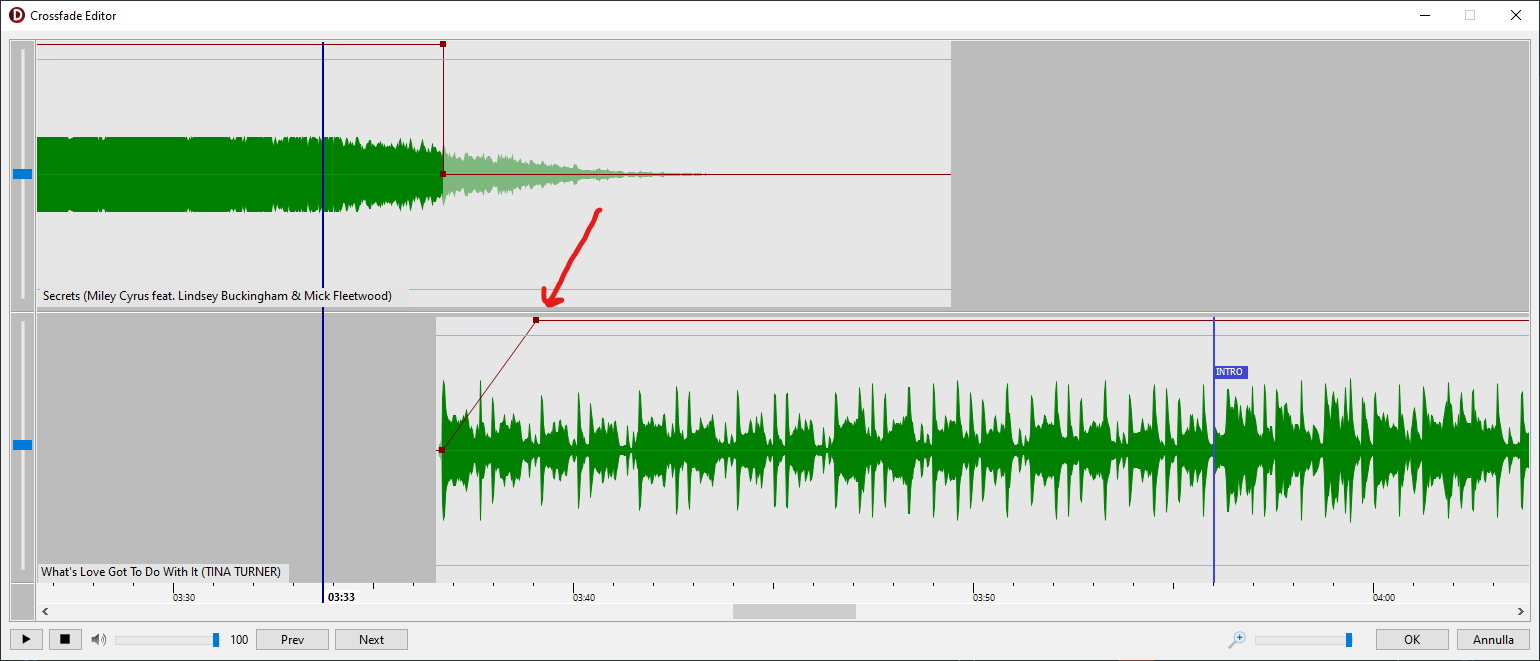Click the horizontal scrollbar left arrow
1540x661 pixels.
point(43,611)
